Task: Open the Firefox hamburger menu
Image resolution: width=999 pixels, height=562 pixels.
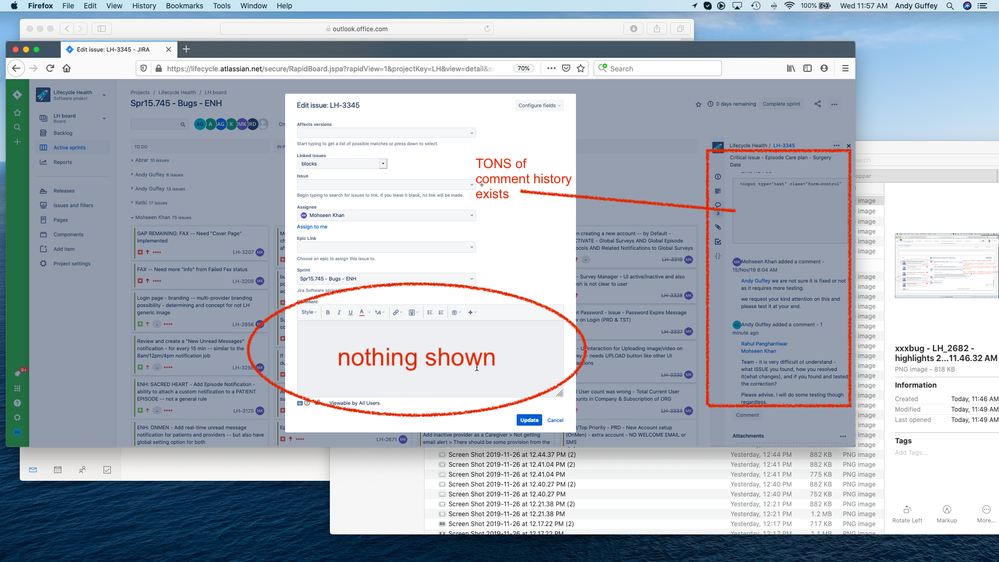Action: tap(845, 69)
